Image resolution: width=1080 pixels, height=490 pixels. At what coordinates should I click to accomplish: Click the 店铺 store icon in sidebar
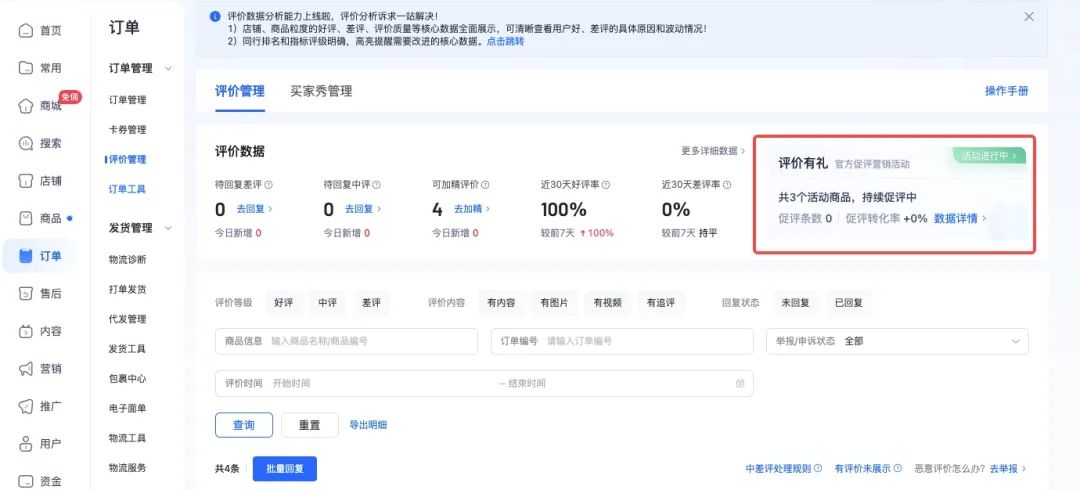(x=26, y=181)
